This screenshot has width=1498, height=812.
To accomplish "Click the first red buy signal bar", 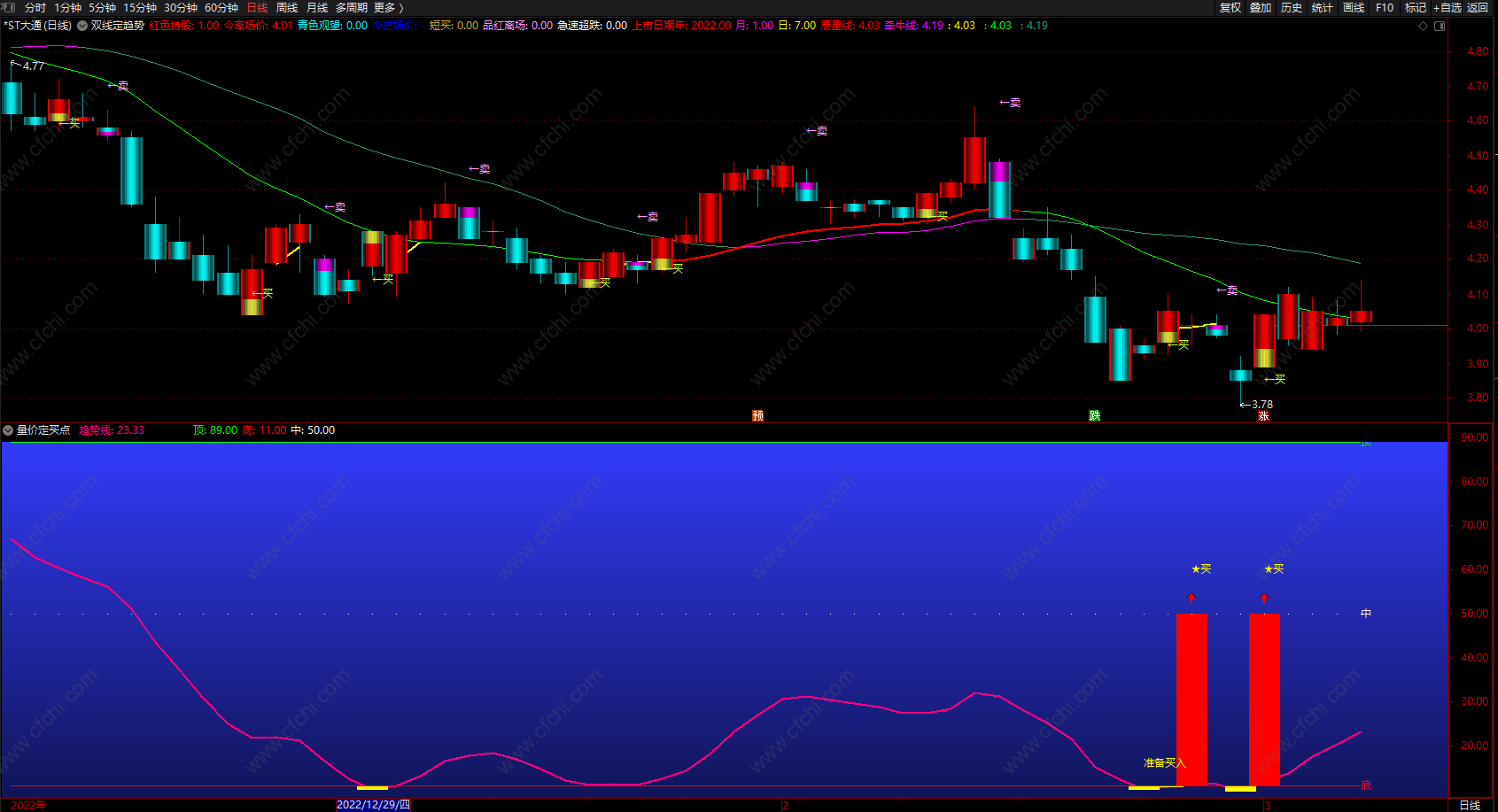I will click(x=1191, y=700).
